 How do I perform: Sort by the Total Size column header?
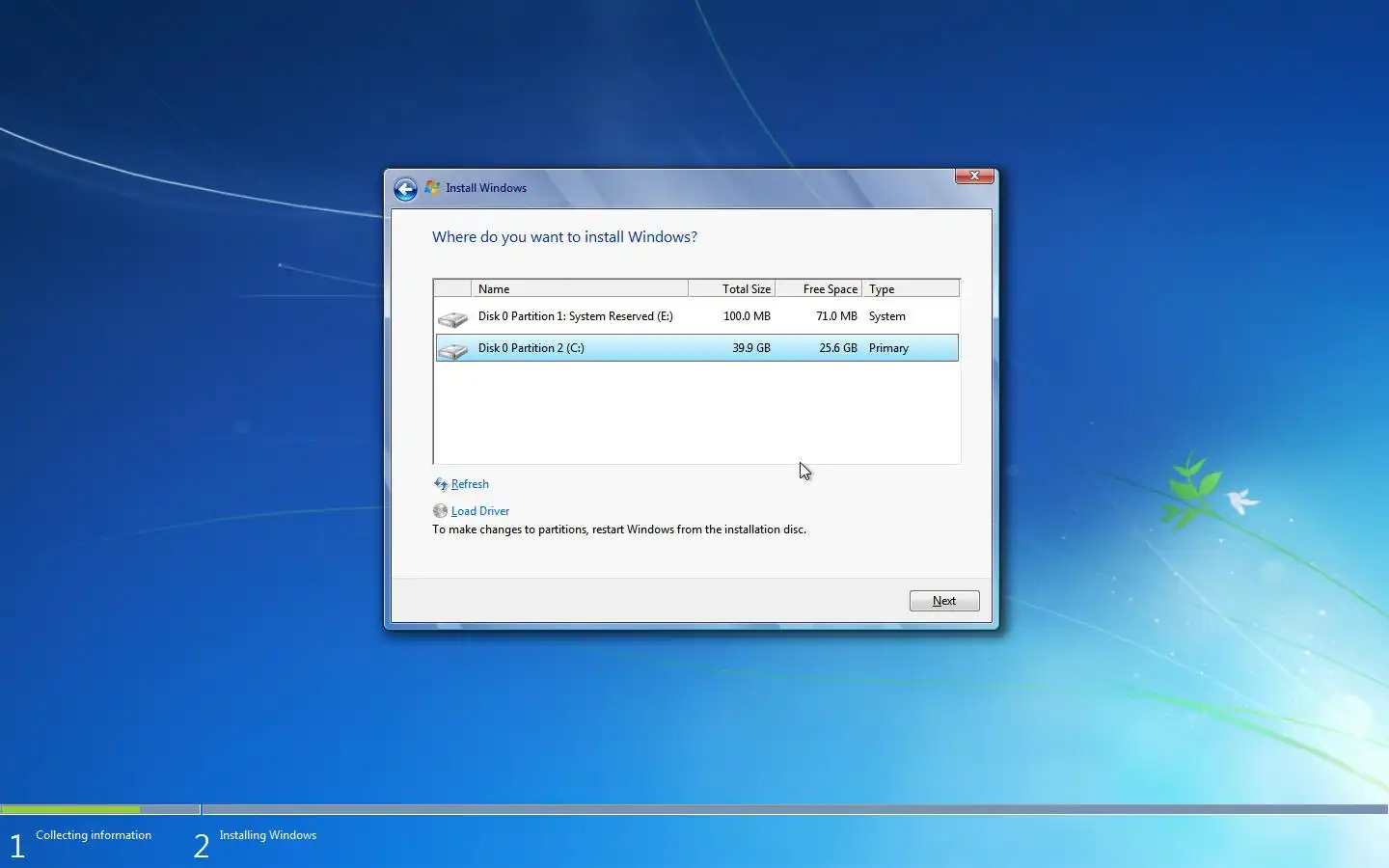(732, 288)
